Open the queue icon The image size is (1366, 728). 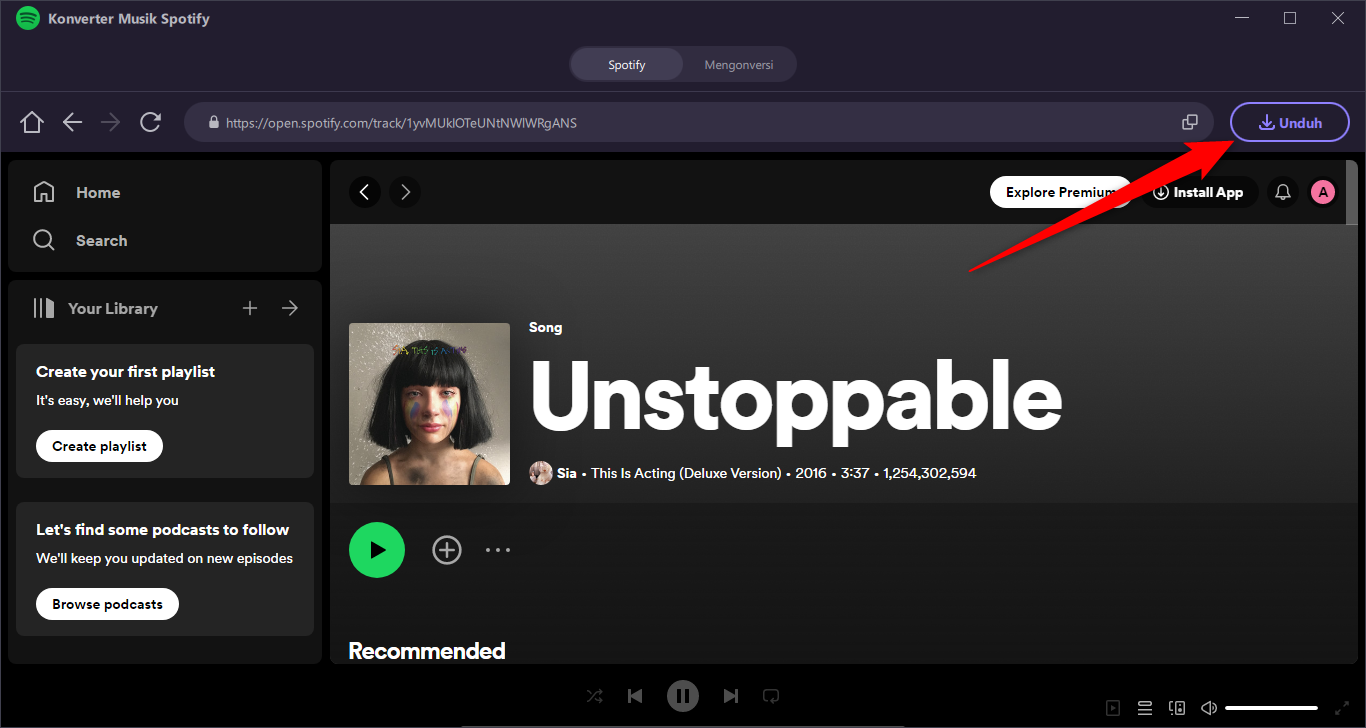point(1145,708)
